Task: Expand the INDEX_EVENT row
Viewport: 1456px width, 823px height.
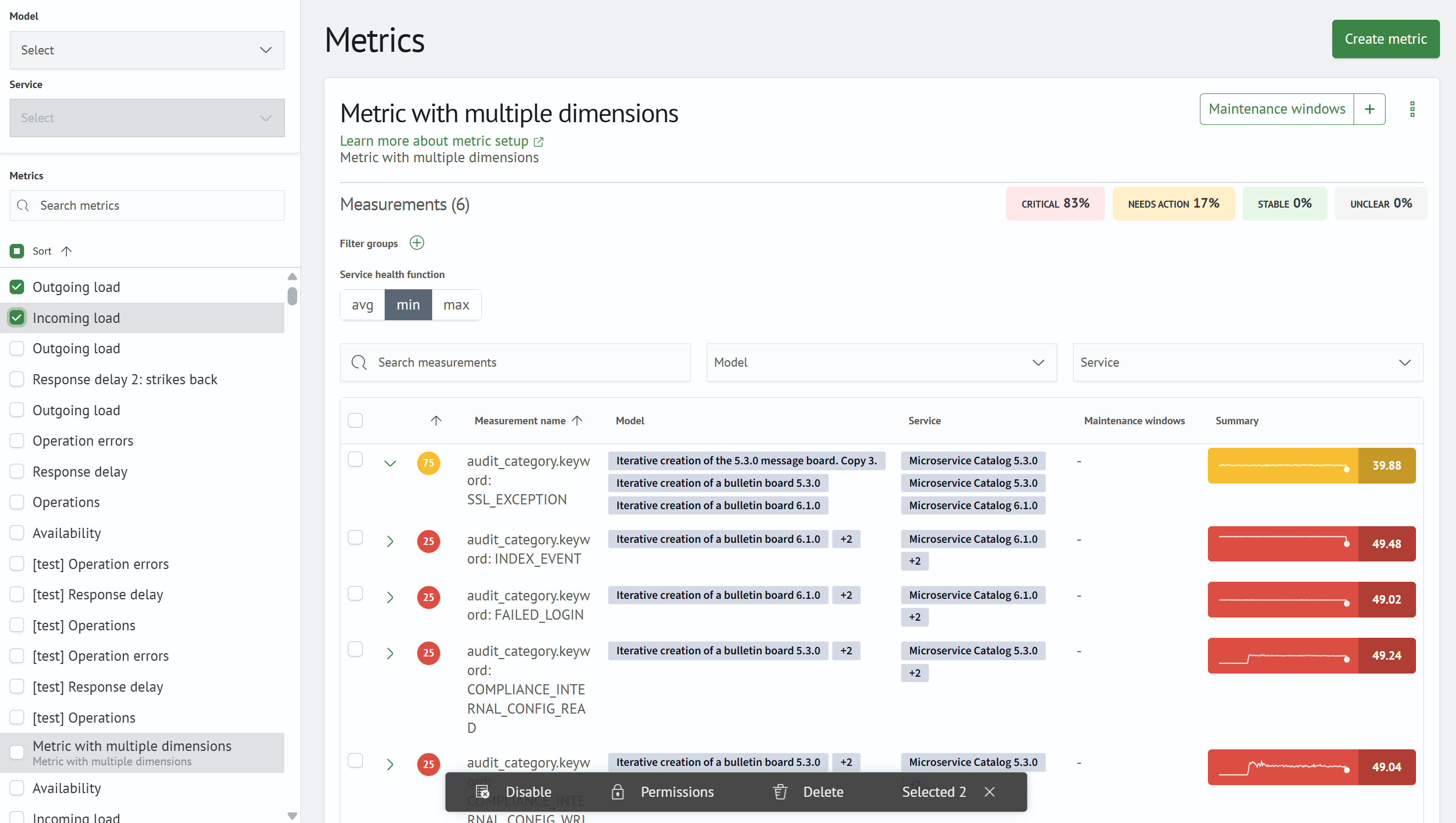Action: pyautogui.click(x=390, y=542)
